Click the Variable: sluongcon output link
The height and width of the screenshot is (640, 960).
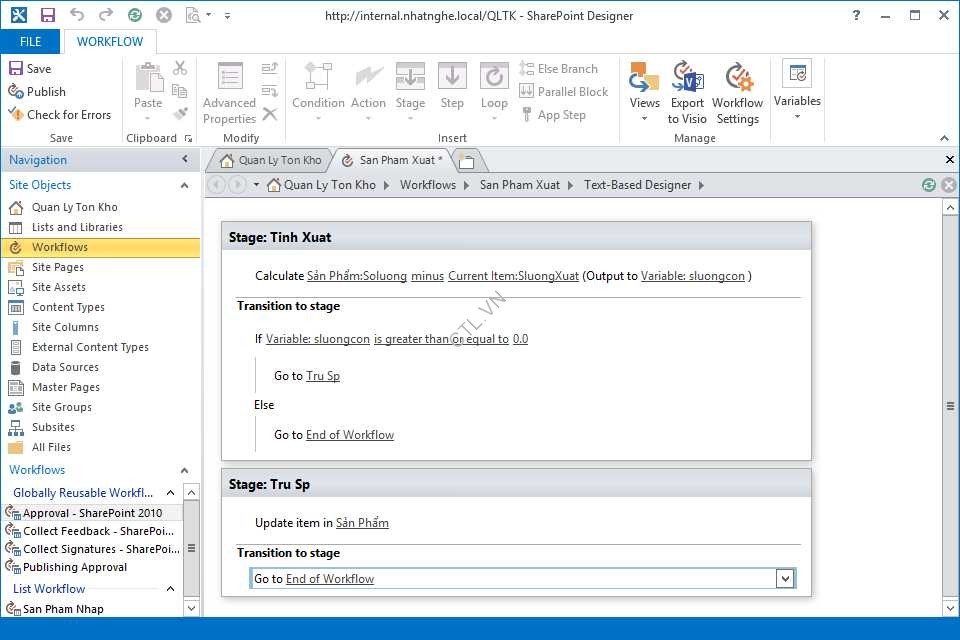point(692,276)
